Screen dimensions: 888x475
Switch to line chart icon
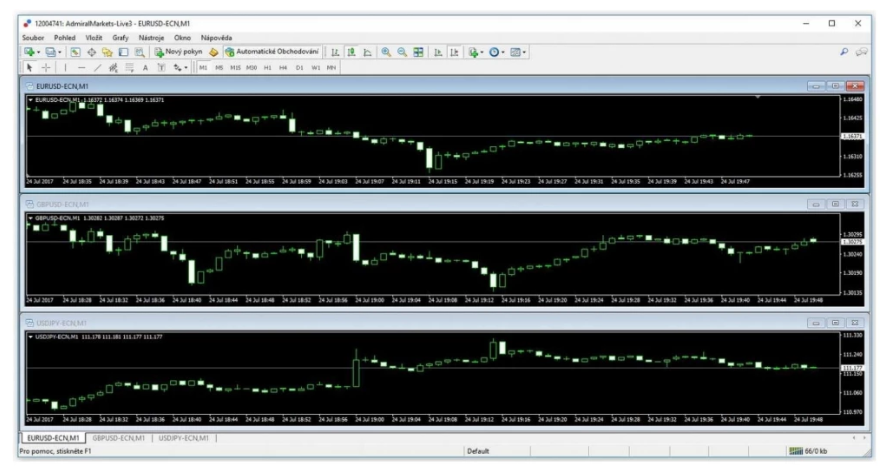pos(368,52)
